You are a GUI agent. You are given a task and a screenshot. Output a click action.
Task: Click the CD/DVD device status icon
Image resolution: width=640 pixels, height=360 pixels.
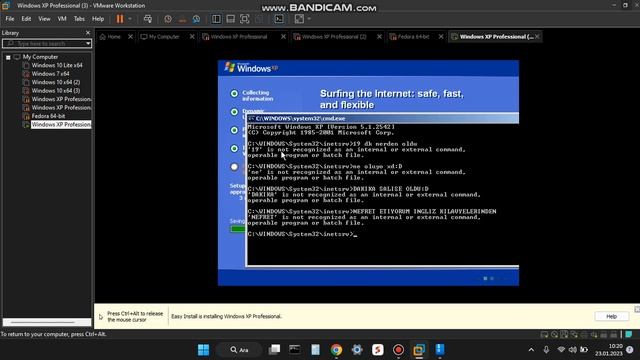tap(554, 335)
